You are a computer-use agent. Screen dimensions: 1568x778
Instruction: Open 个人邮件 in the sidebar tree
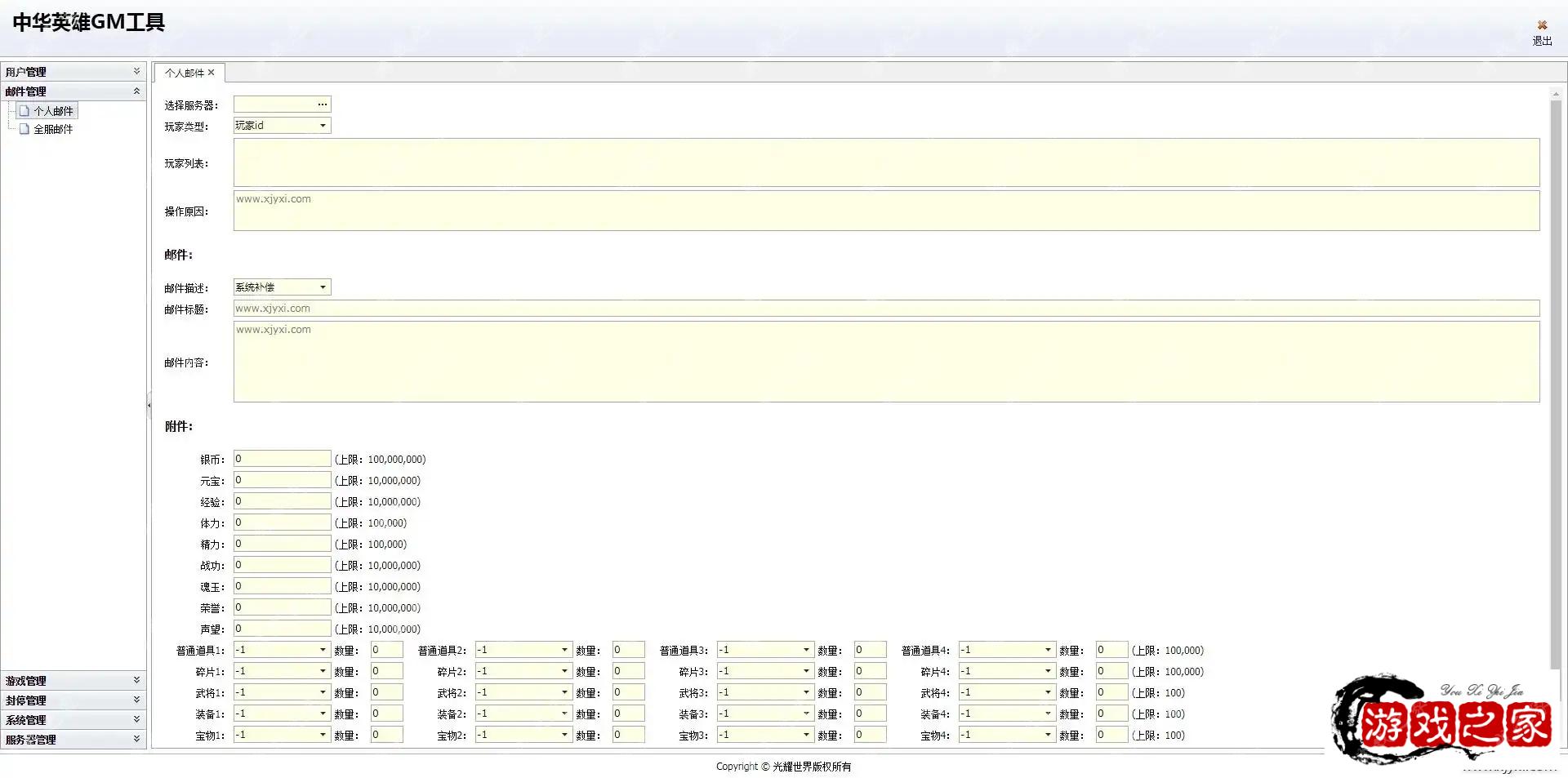tap(53, 111)
